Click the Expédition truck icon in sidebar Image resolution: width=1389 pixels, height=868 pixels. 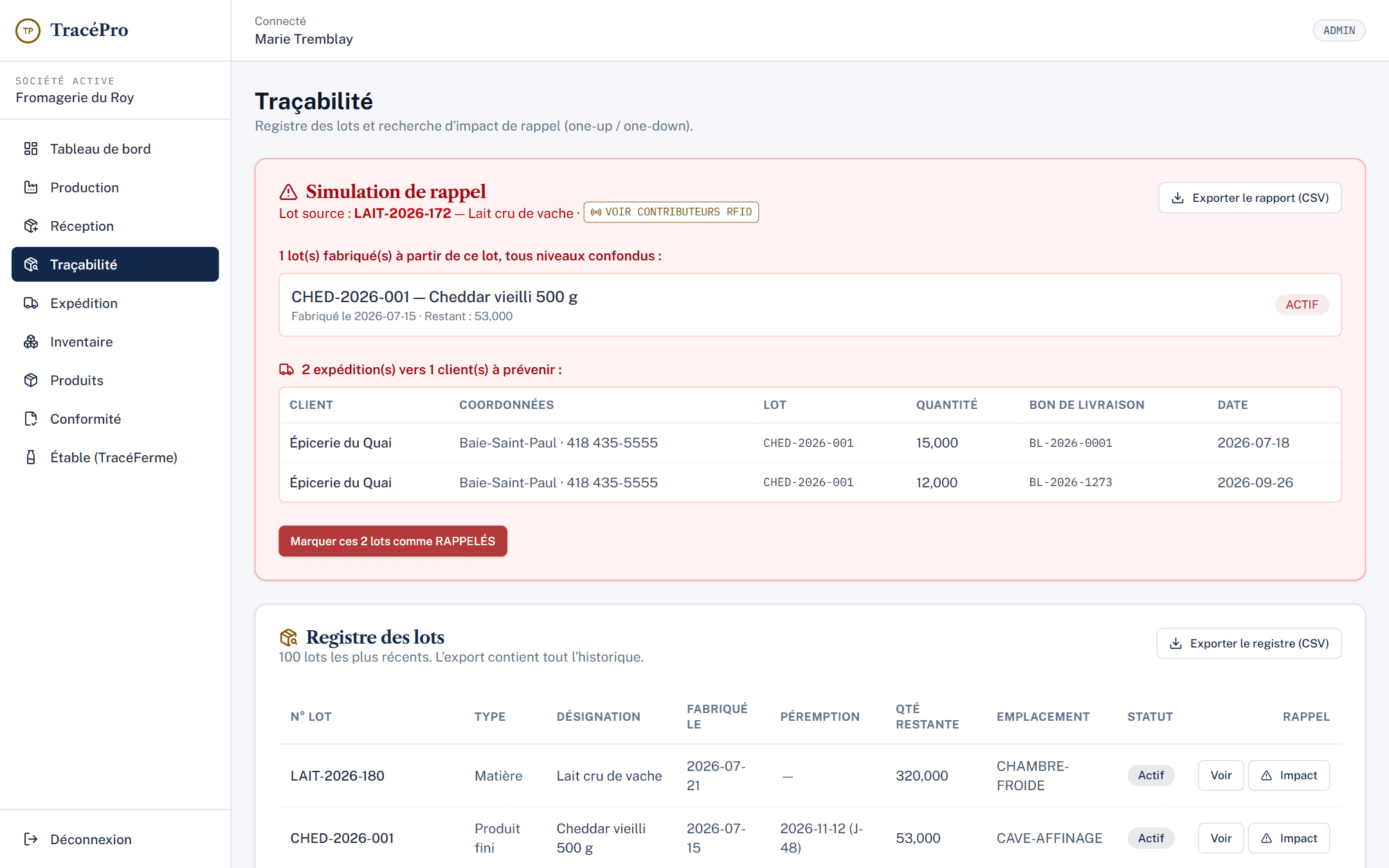pyautogui.click(x=31, y=303)
